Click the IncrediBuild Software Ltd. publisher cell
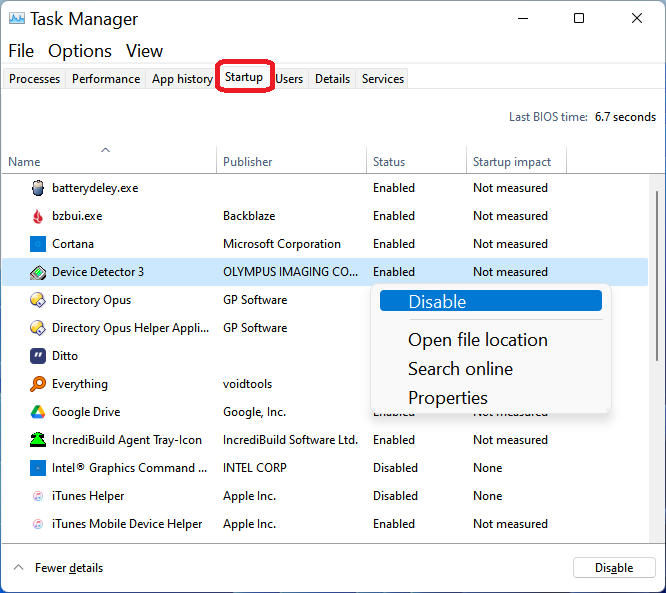This screenshot has height=593, width=666. (290, 440)
